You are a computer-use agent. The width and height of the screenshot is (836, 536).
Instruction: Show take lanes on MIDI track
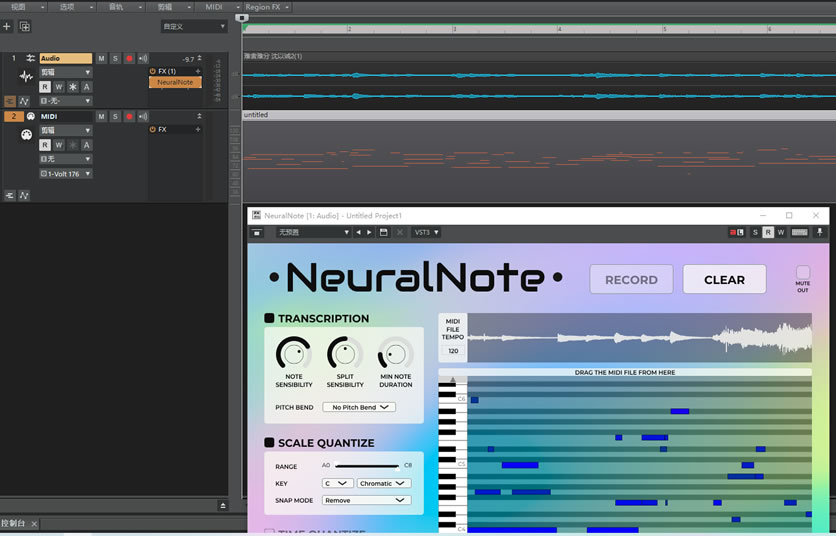(x=10, y=196)
